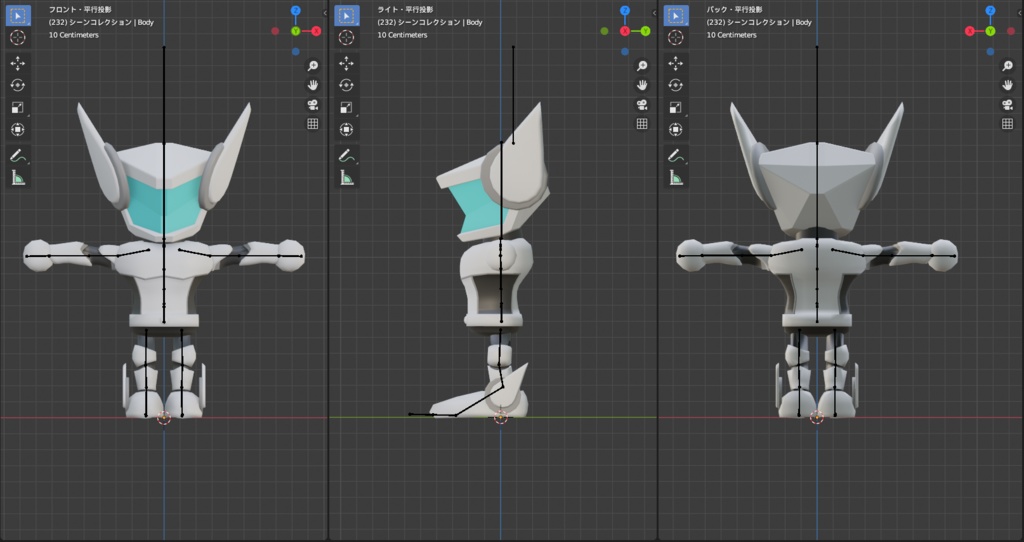The width and height of the screenshot is (1024, 542).
Task: Activate the Rotate tool in Front viewport
Action: (x=18, y=85)
